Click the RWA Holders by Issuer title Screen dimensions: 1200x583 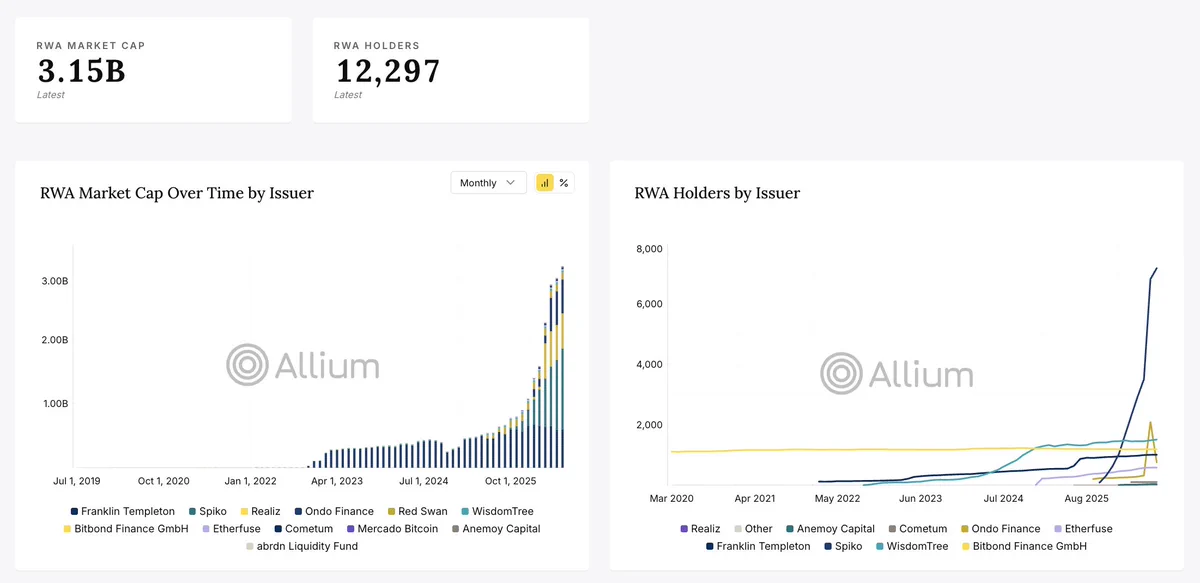(x=717, y=193)
